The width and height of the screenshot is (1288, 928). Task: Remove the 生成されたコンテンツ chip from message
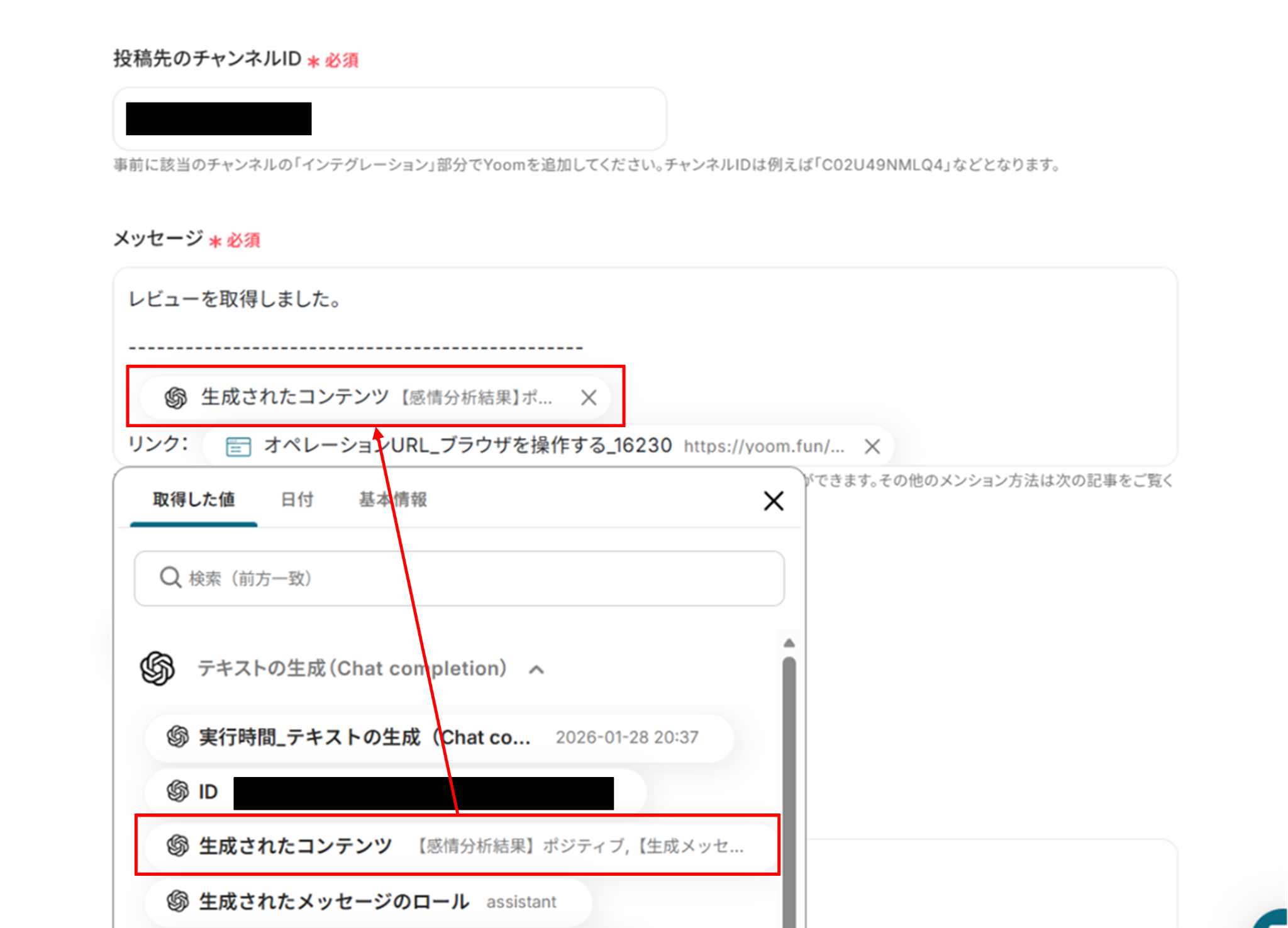pyautogui.click(x=589, y=398)
